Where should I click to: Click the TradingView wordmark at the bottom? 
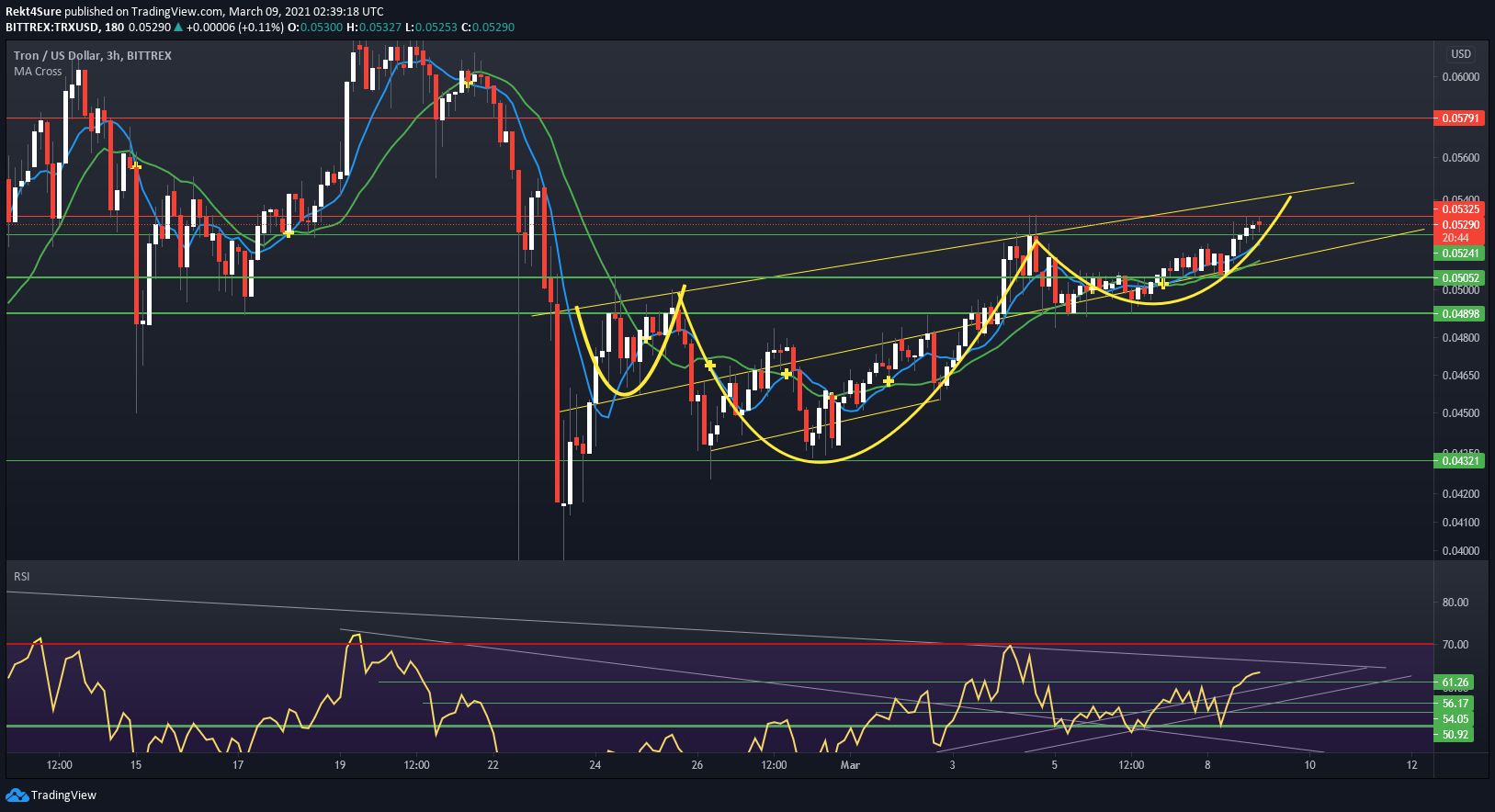[x=63, y=795]
